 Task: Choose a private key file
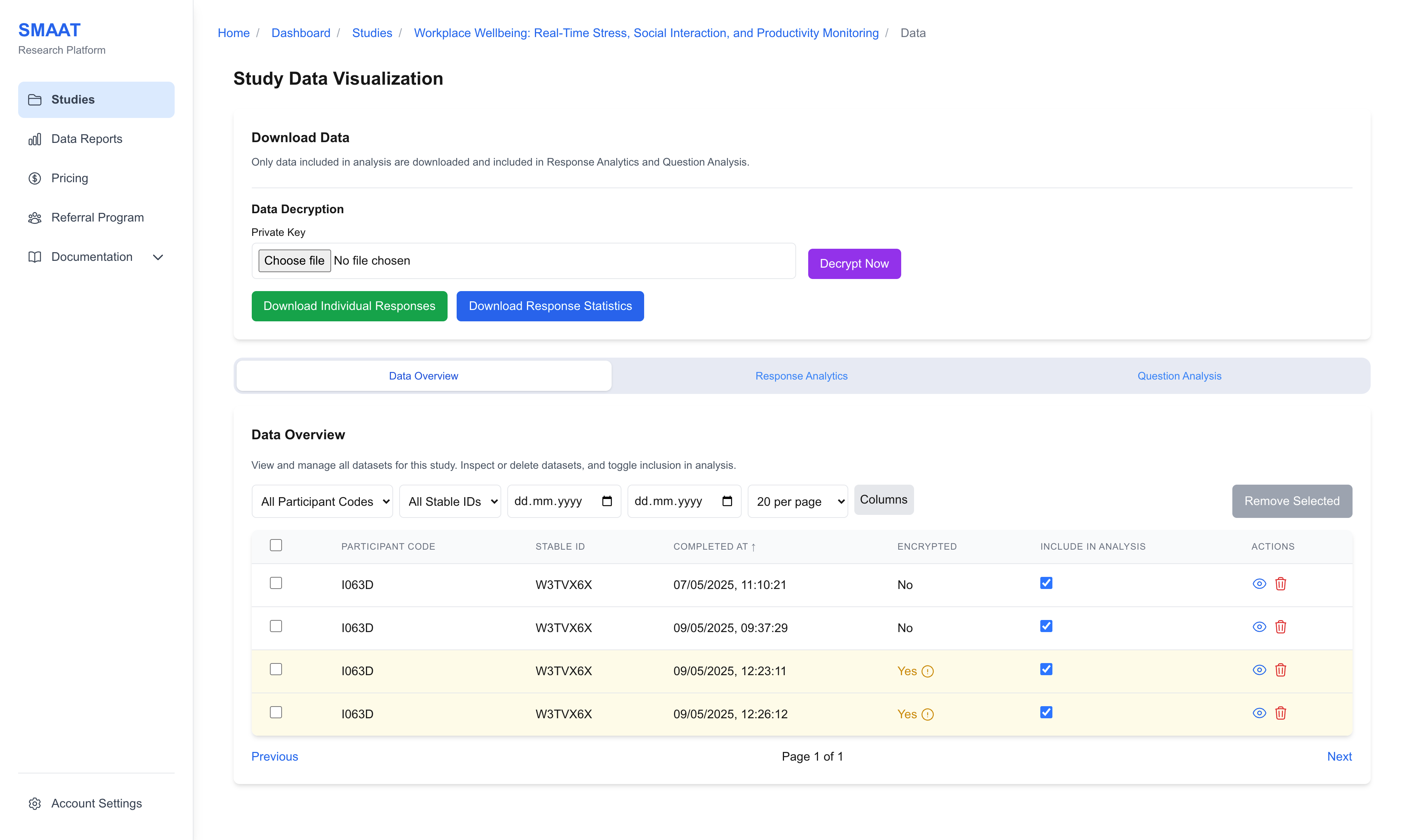pos(294,260)
